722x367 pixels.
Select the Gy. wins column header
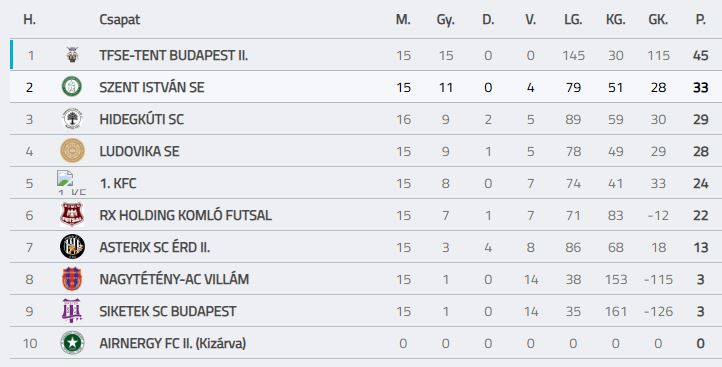point(445,20)
